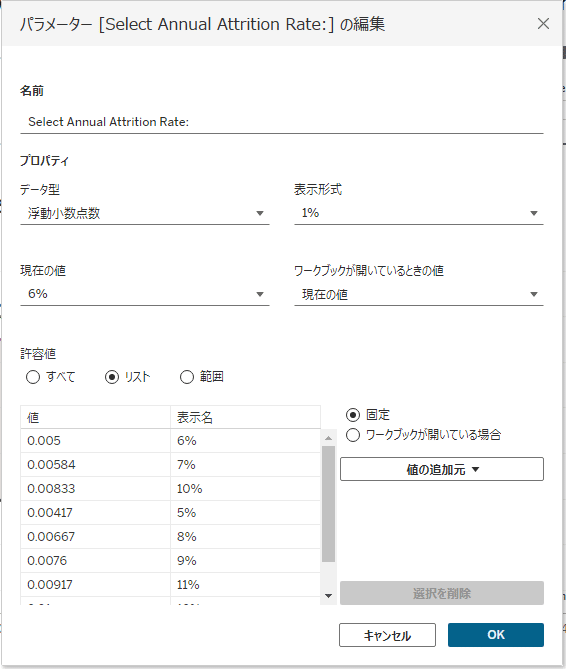The image size is (566, 669).
Task: Select the リスト radio button
Action: [112, 377]
